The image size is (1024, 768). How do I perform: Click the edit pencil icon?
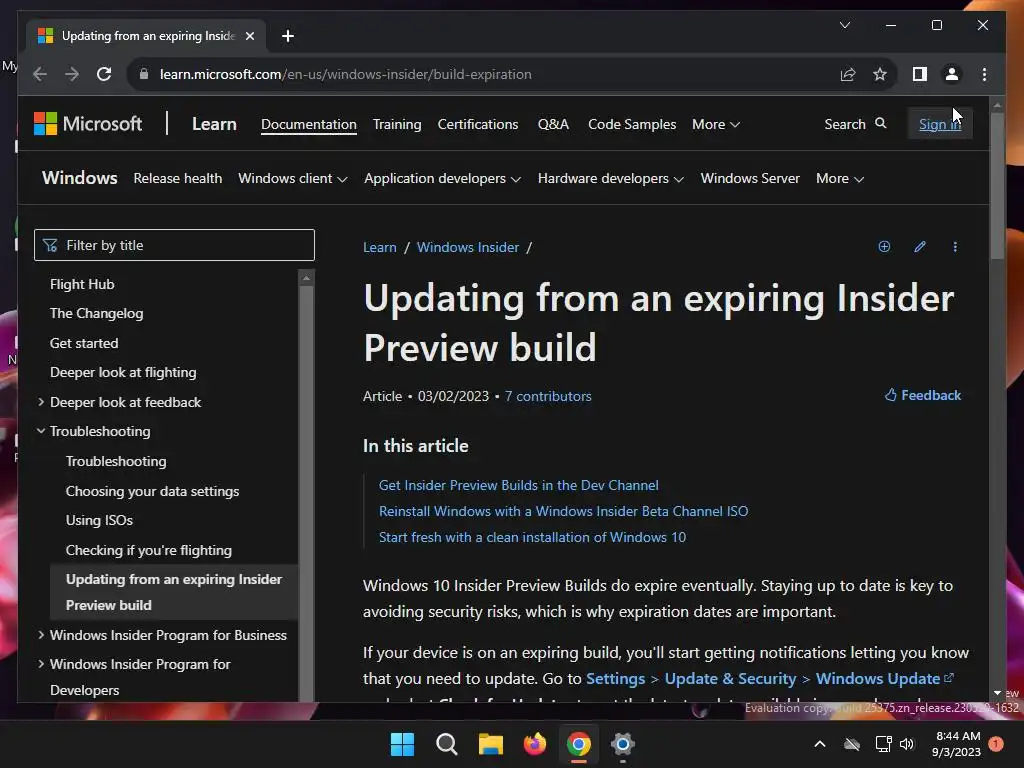tap(920, 246)
